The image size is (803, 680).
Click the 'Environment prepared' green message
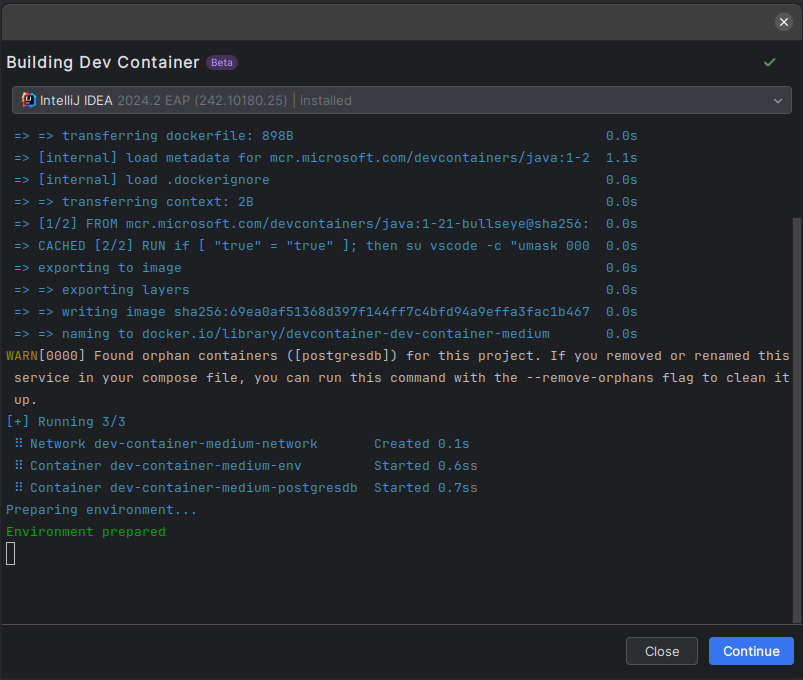[86, 532]
